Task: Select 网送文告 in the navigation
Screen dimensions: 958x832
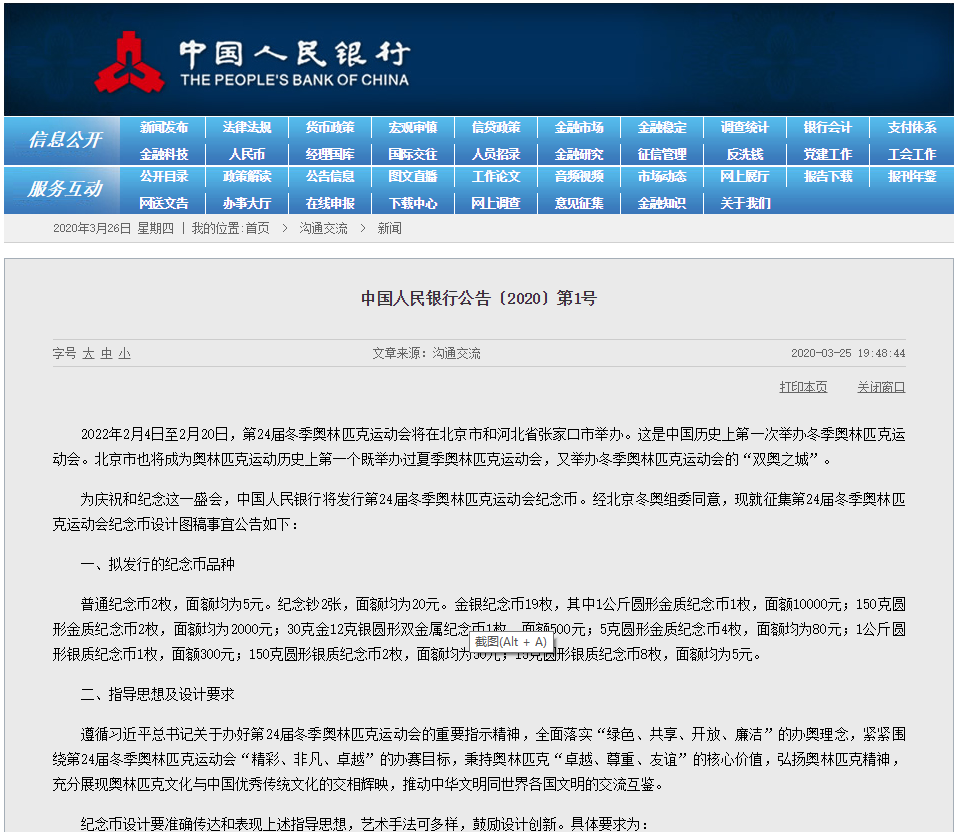Action: pyautogui.click(x=164, y=203)
